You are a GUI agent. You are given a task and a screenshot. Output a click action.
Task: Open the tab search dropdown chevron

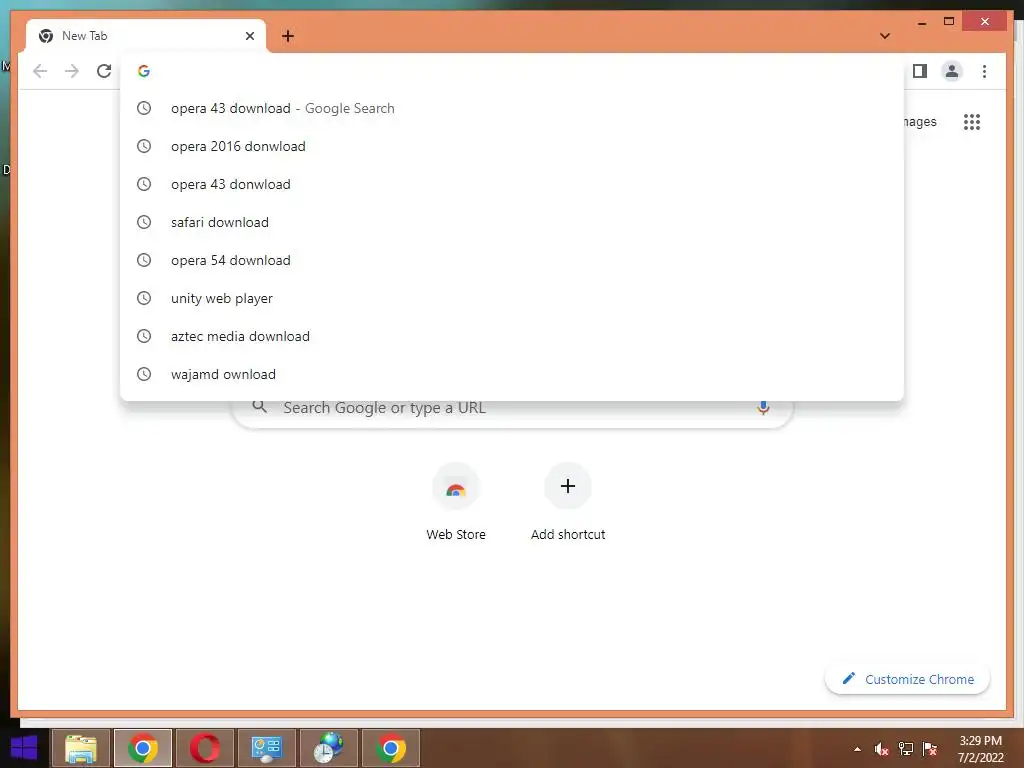point(885,36)
